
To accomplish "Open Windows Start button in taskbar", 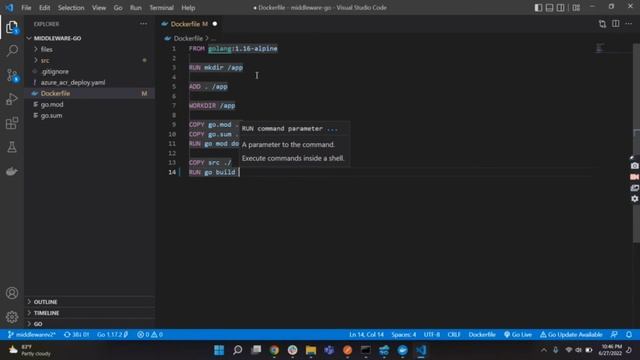I will [x=219, y=350].
